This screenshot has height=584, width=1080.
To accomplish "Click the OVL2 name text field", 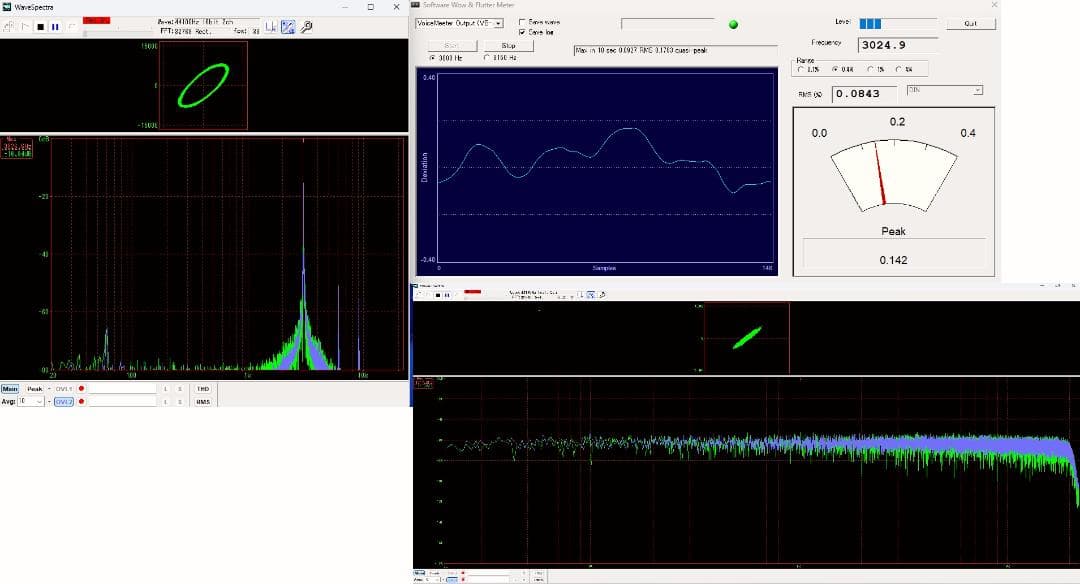I will (123, 402).
